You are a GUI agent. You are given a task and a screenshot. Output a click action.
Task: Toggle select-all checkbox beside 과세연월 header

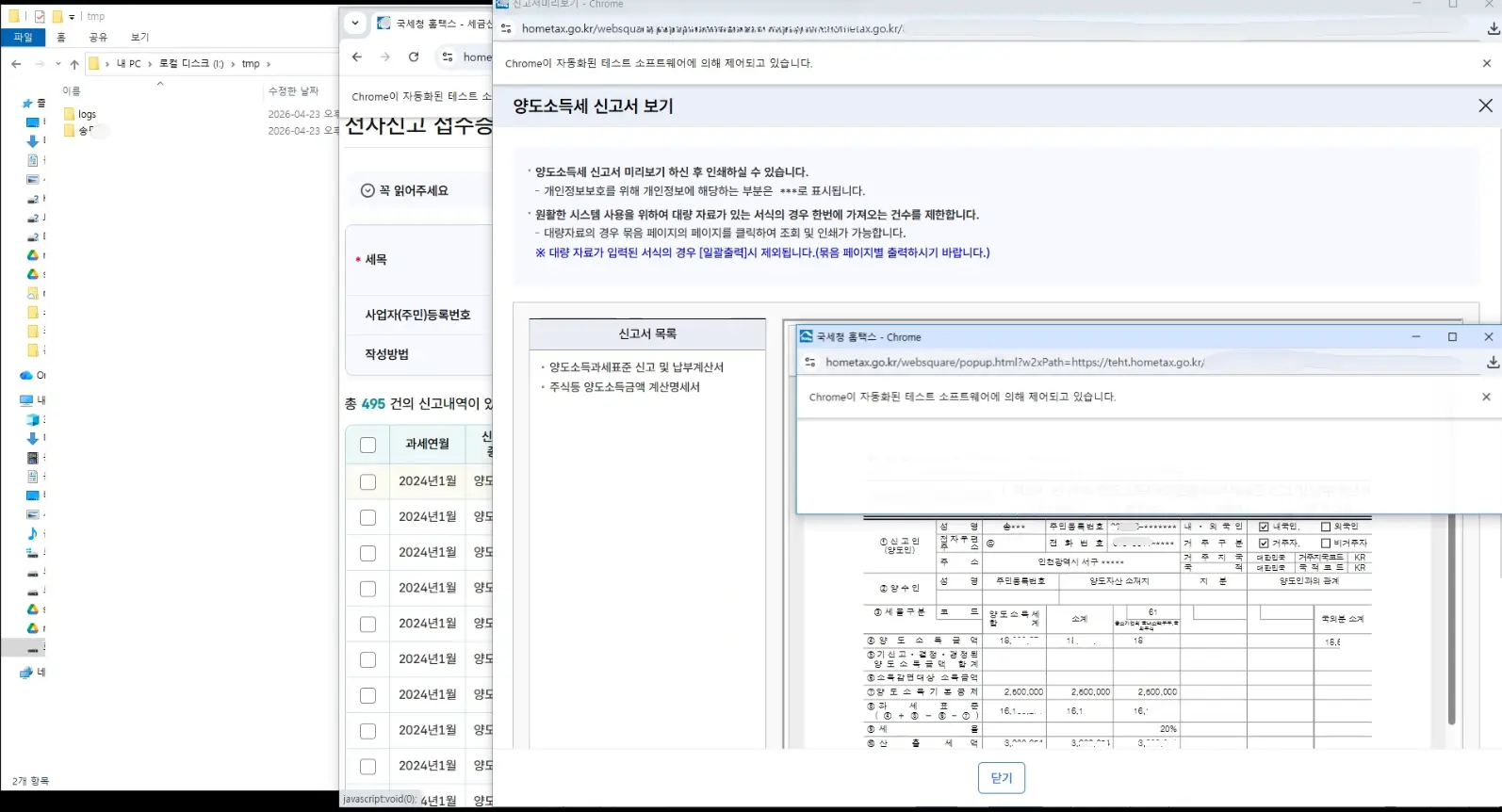[367, 445]
